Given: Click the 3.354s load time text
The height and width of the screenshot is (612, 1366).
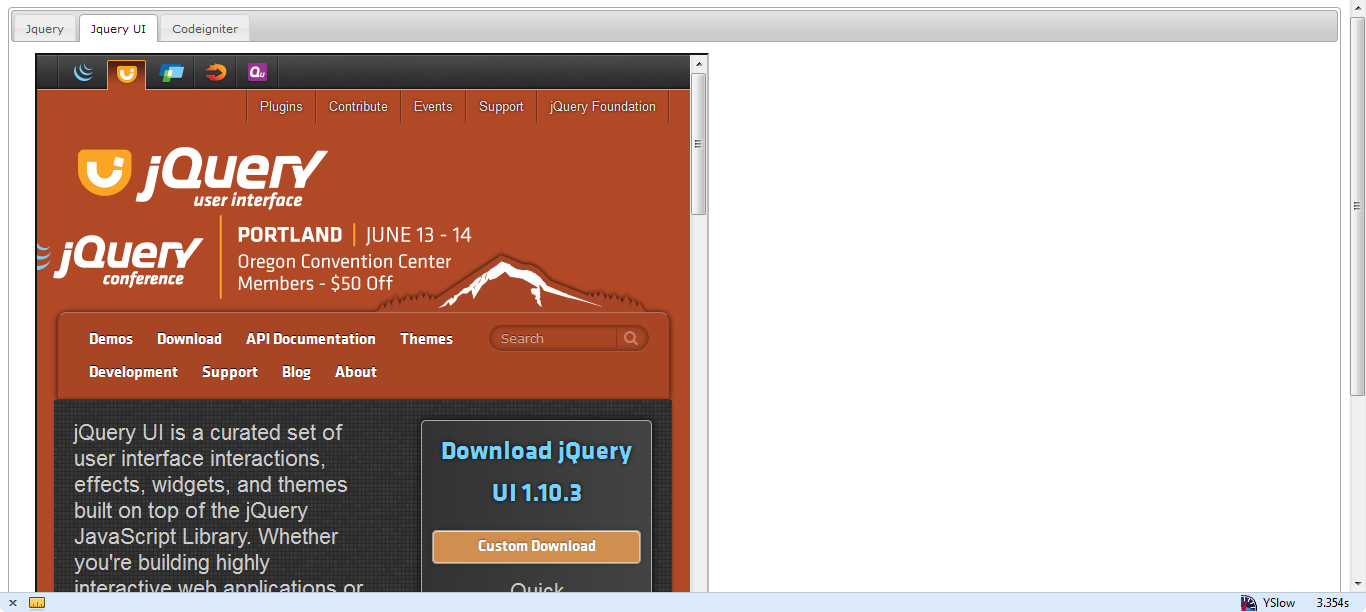Looking at the screenshot, I should click(1332, 603).
